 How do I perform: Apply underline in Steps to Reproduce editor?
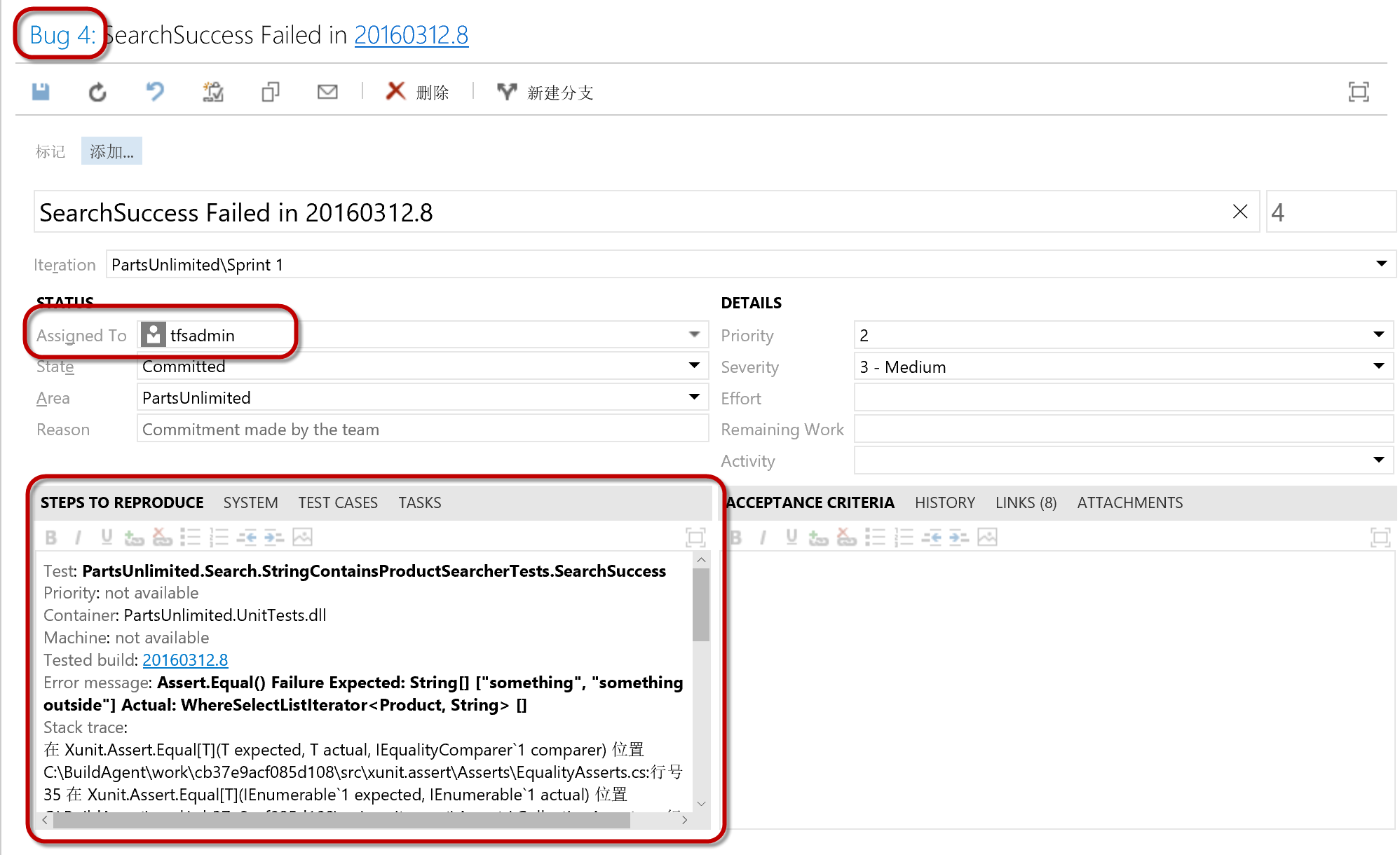coord(106,538)
